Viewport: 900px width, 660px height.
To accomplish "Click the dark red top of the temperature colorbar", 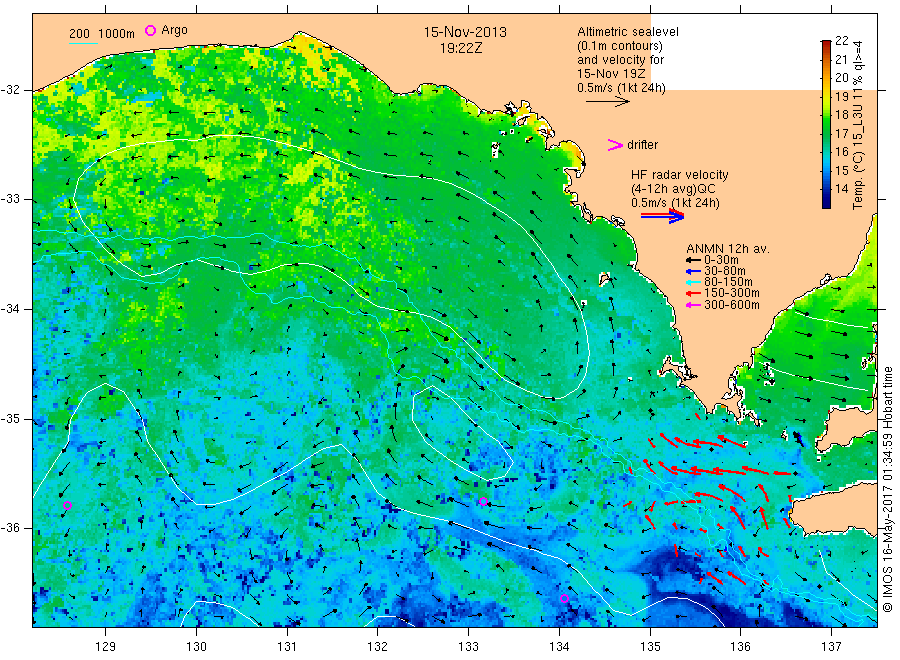I will [x=826, y=44].
